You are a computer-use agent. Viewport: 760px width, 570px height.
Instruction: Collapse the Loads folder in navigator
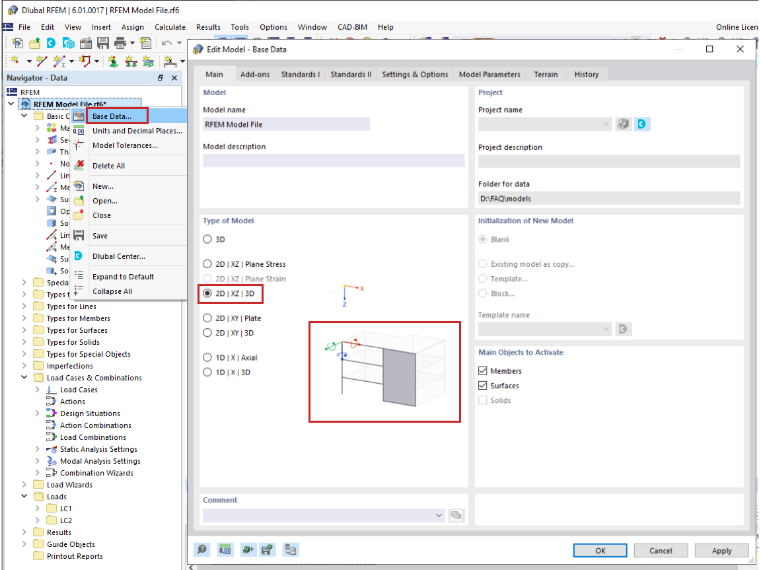click(24, 496)
